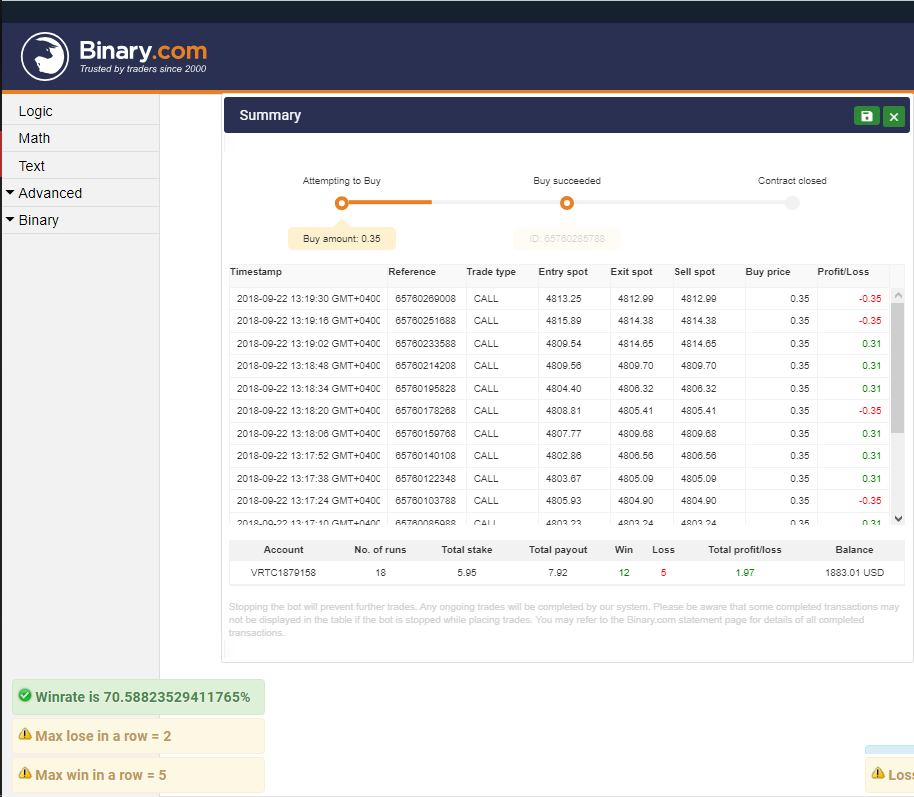Click the Summary panel title
Image resolution: width=914 pixels, height=797 pixels.
click(x=270, y=115)
